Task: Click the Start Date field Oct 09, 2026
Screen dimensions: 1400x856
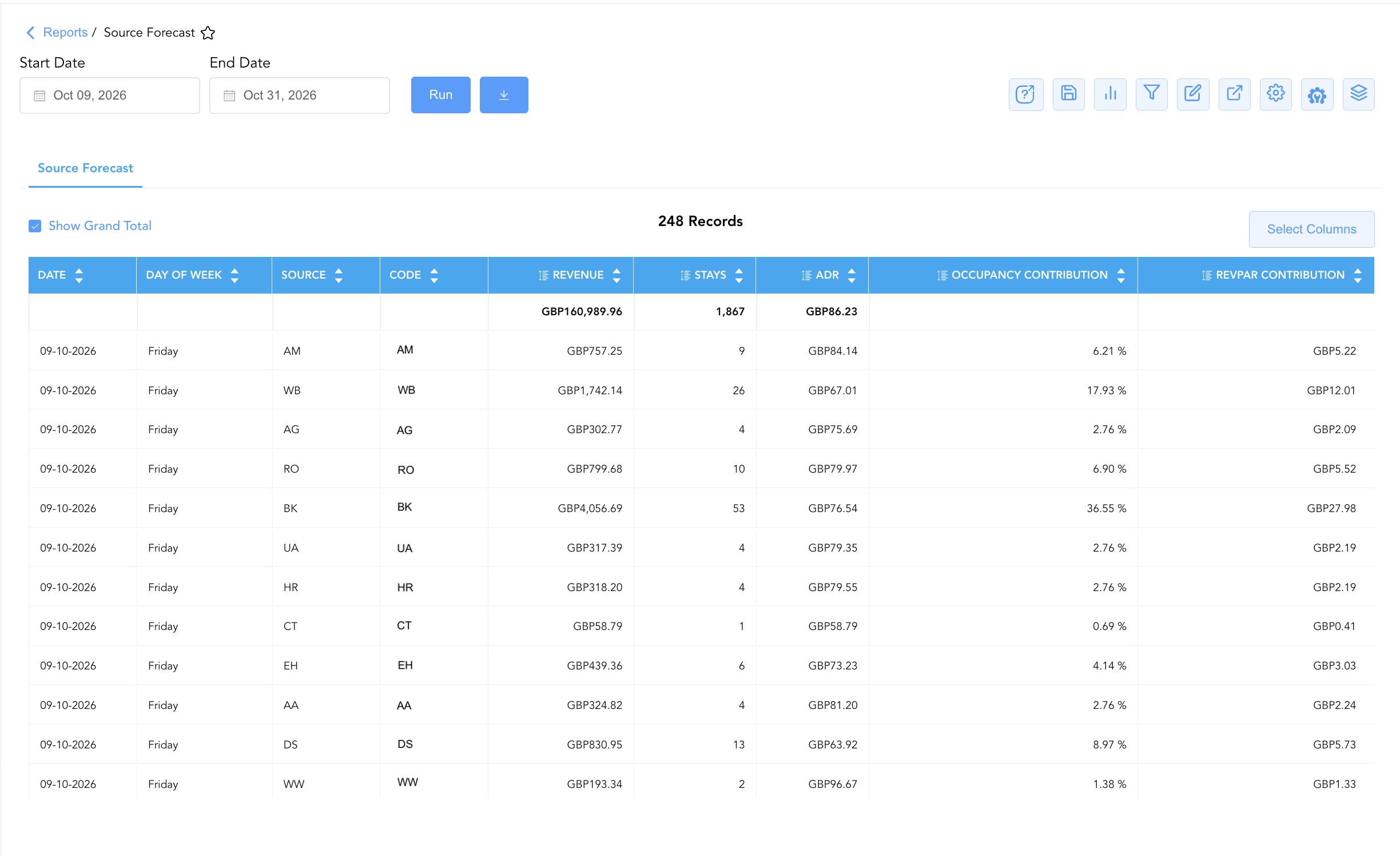Action: (110, 96)
